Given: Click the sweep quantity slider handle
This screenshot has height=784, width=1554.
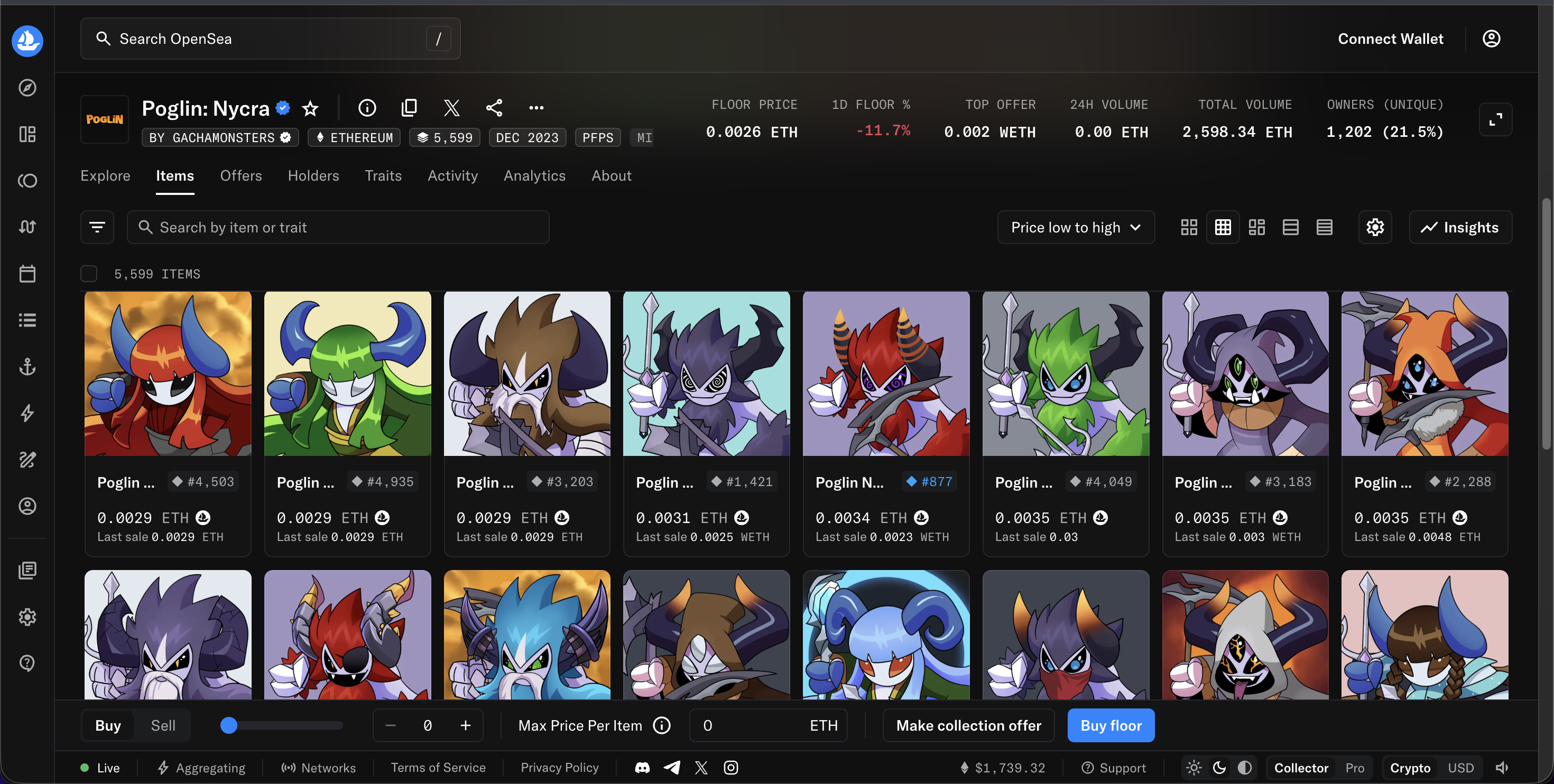Looking at the screenshot, I should [x=229, y=725].
